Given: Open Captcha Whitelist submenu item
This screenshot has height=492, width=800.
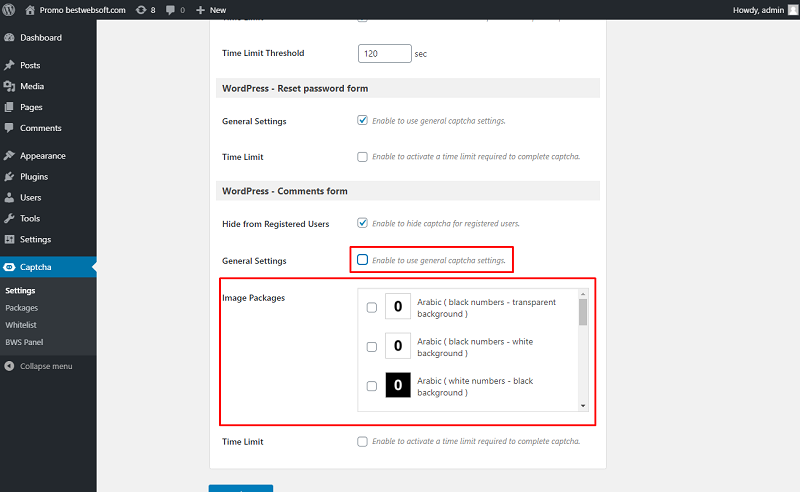Looking at the screenshot, I should [x=21, y=325].
